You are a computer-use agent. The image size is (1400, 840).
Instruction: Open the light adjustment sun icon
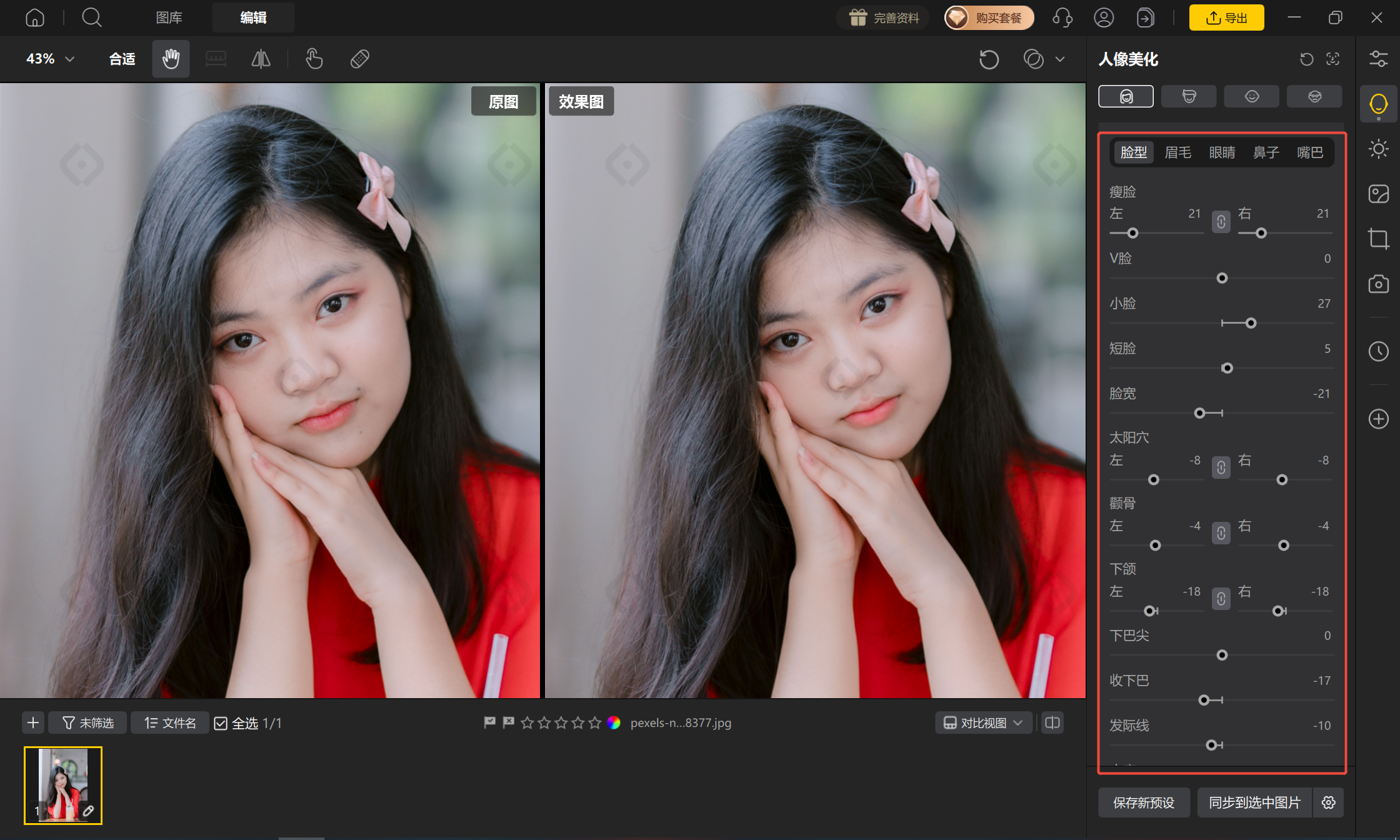pyautogui.click(x=1378, y=149)
